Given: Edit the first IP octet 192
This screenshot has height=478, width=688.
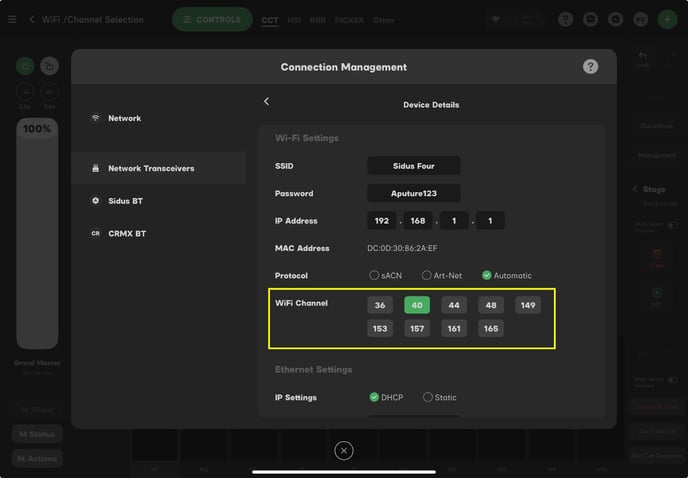Looking at the screenshot, I should click(381, 221).
